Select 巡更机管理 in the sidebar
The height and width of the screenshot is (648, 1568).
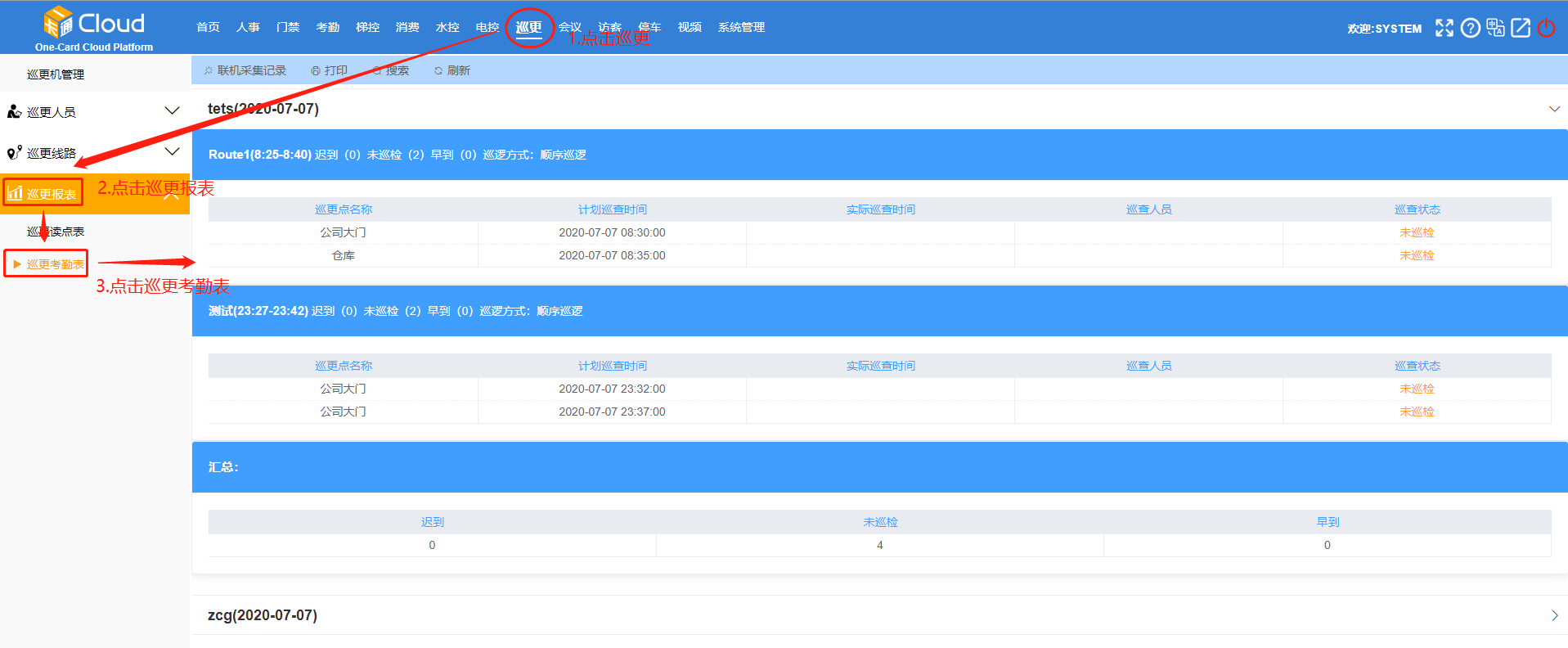(x=56, y=74)
